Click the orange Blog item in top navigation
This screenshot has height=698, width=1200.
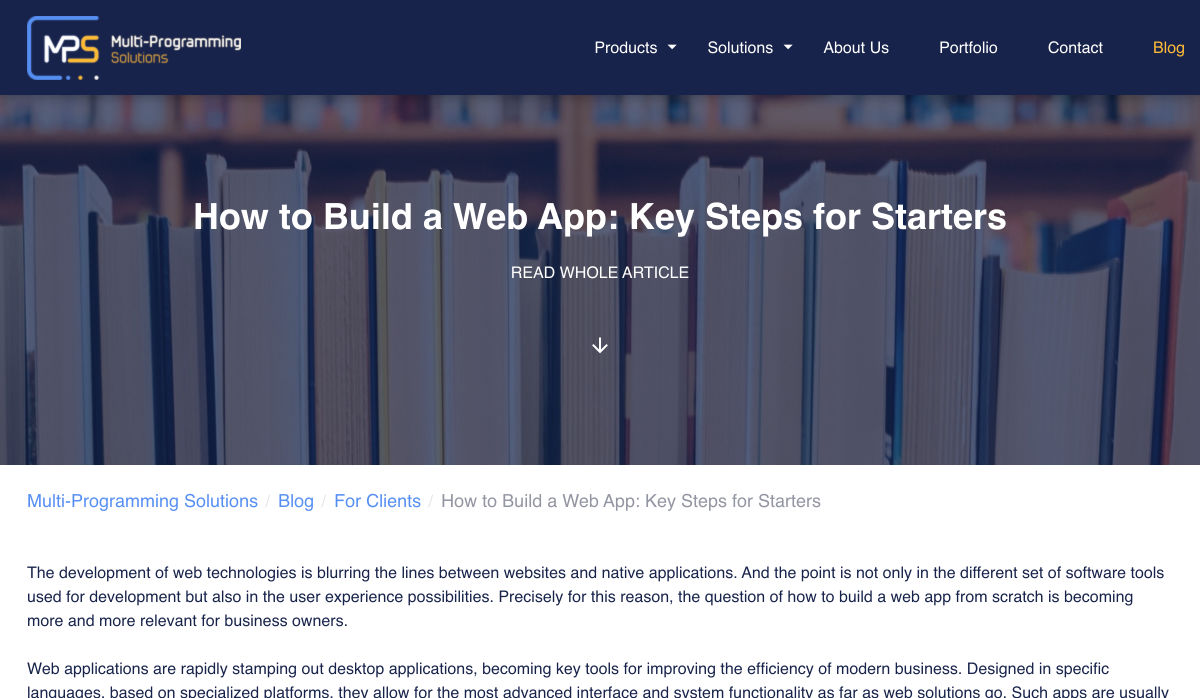(x=1167, y=48)
